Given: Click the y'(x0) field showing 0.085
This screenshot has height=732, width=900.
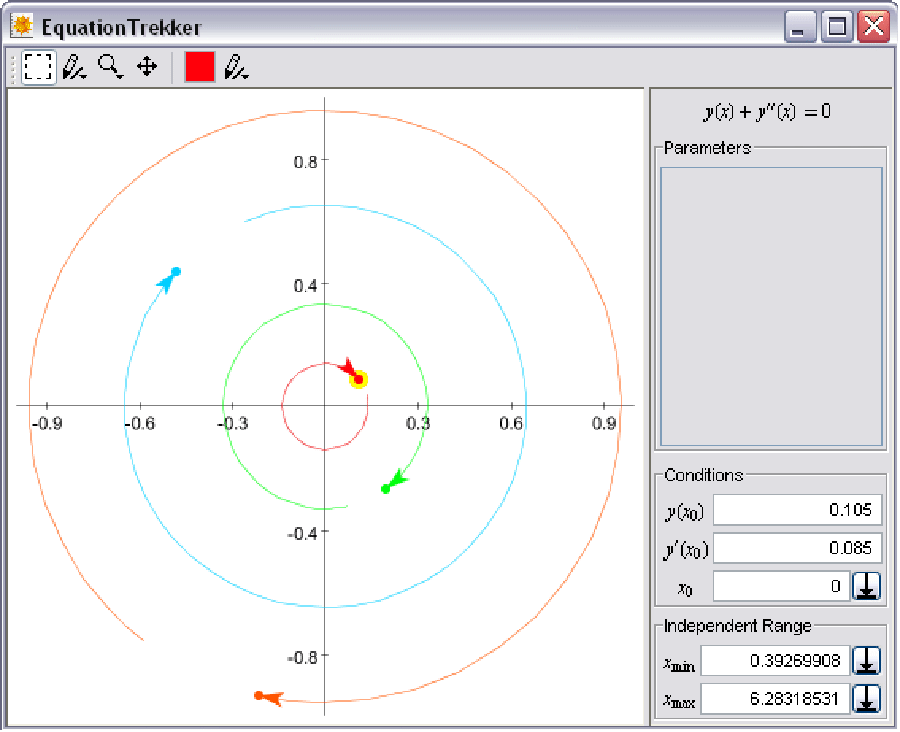Looking at the screenshot, I should (x=797, y=548).
